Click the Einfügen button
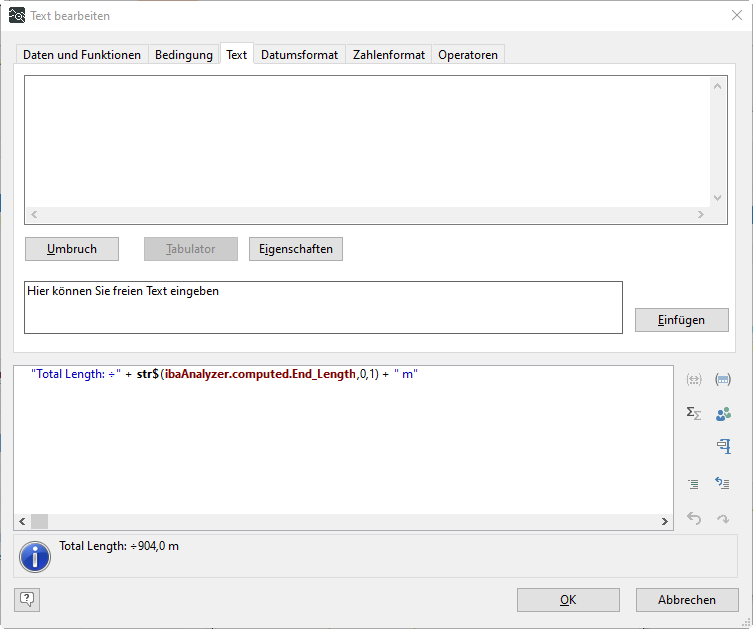 point(681,320)
